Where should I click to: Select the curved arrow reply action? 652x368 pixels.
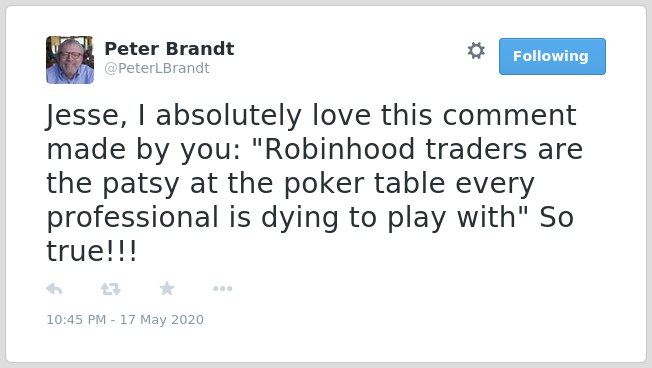tap(54, 289)
